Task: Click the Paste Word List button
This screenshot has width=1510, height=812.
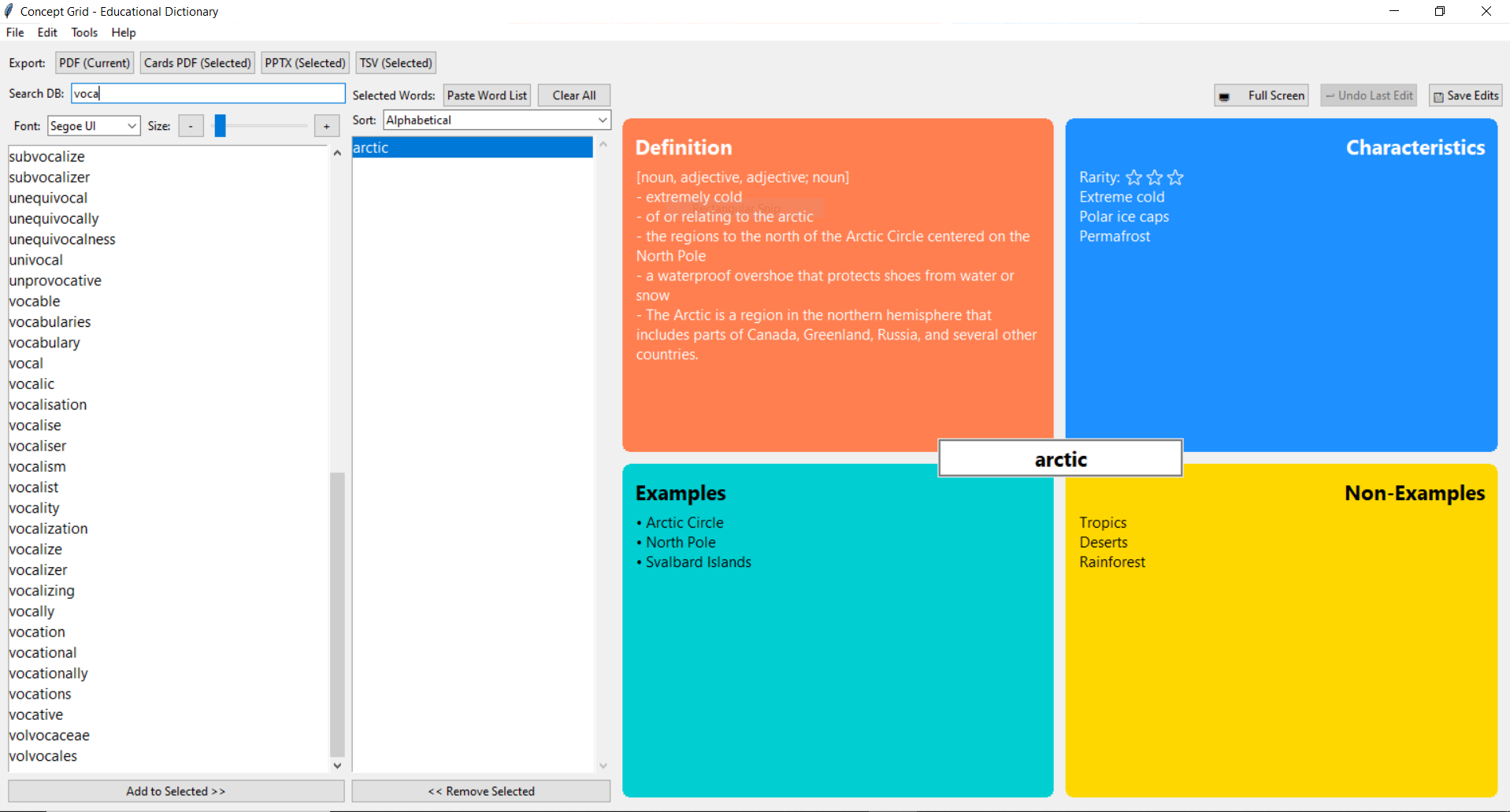Action: [486, 95]
